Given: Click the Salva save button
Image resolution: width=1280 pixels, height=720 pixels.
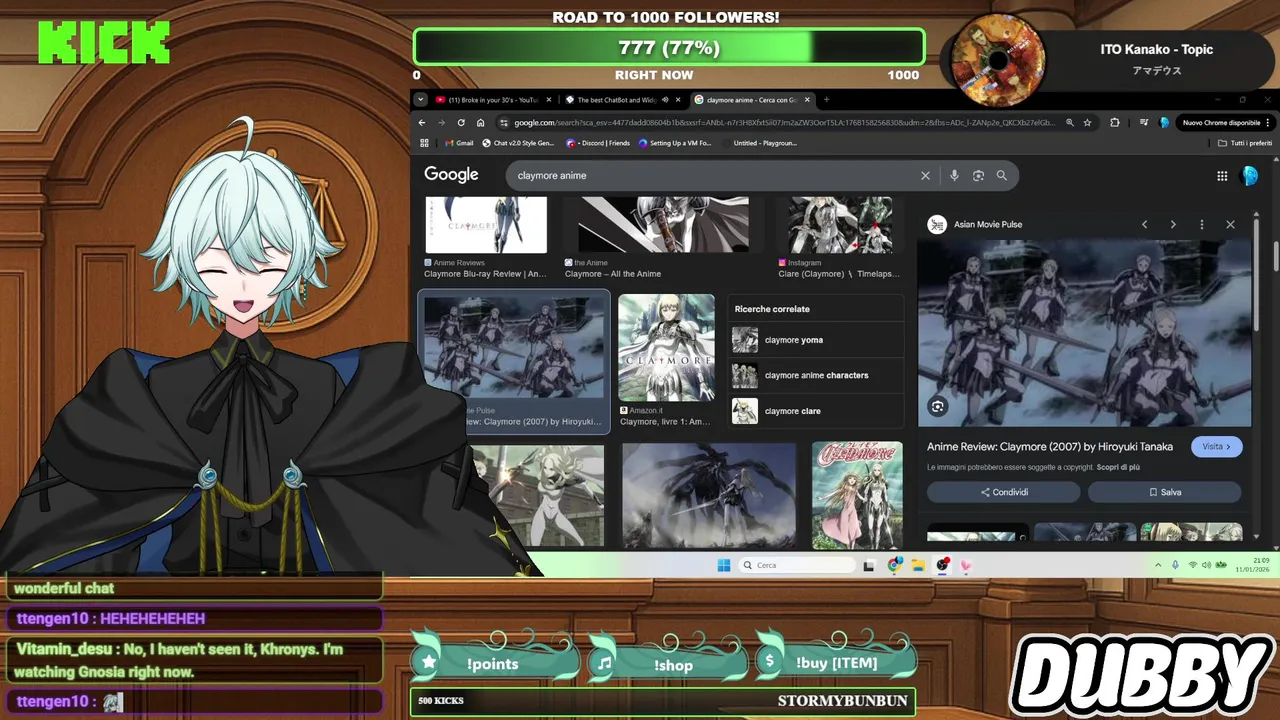Looking at the screenshot, I should coord(1165,492).
